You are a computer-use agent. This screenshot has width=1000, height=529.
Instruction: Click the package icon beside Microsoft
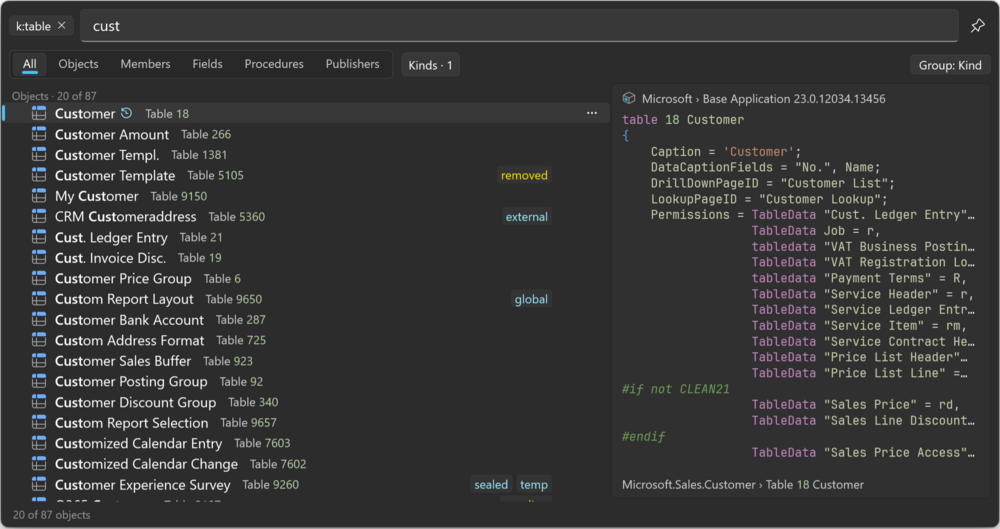coord(629,98)
